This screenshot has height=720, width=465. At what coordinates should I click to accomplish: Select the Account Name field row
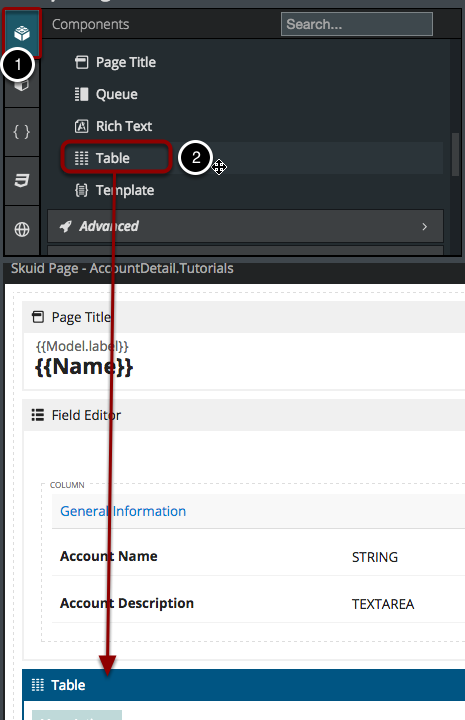(x=258, y=557)
